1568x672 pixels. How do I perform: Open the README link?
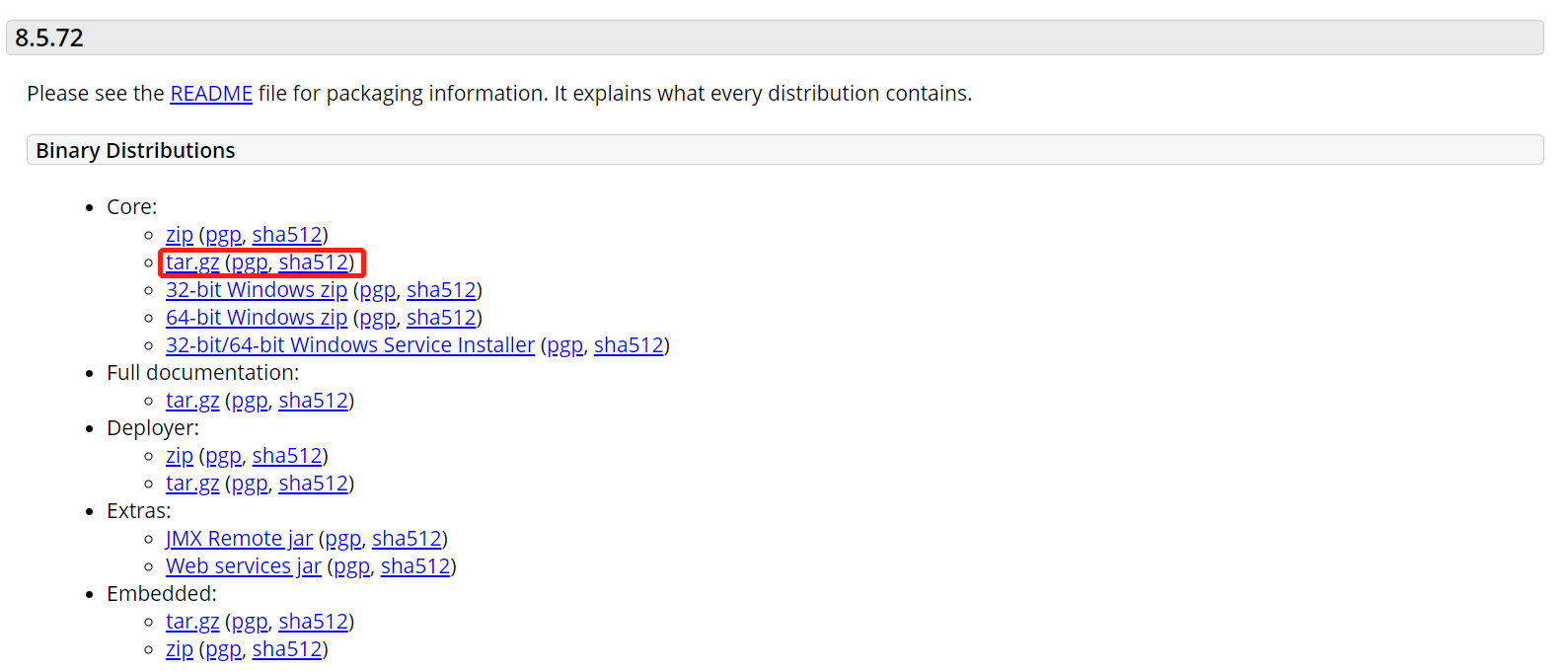(x=211, y=94)
